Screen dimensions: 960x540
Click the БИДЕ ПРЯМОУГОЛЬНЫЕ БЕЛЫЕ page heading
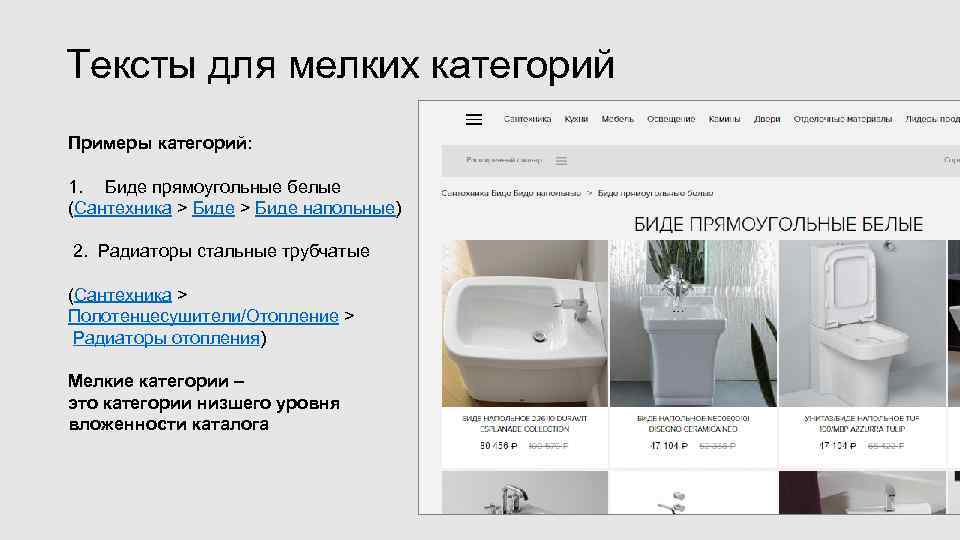click(778, 225)
